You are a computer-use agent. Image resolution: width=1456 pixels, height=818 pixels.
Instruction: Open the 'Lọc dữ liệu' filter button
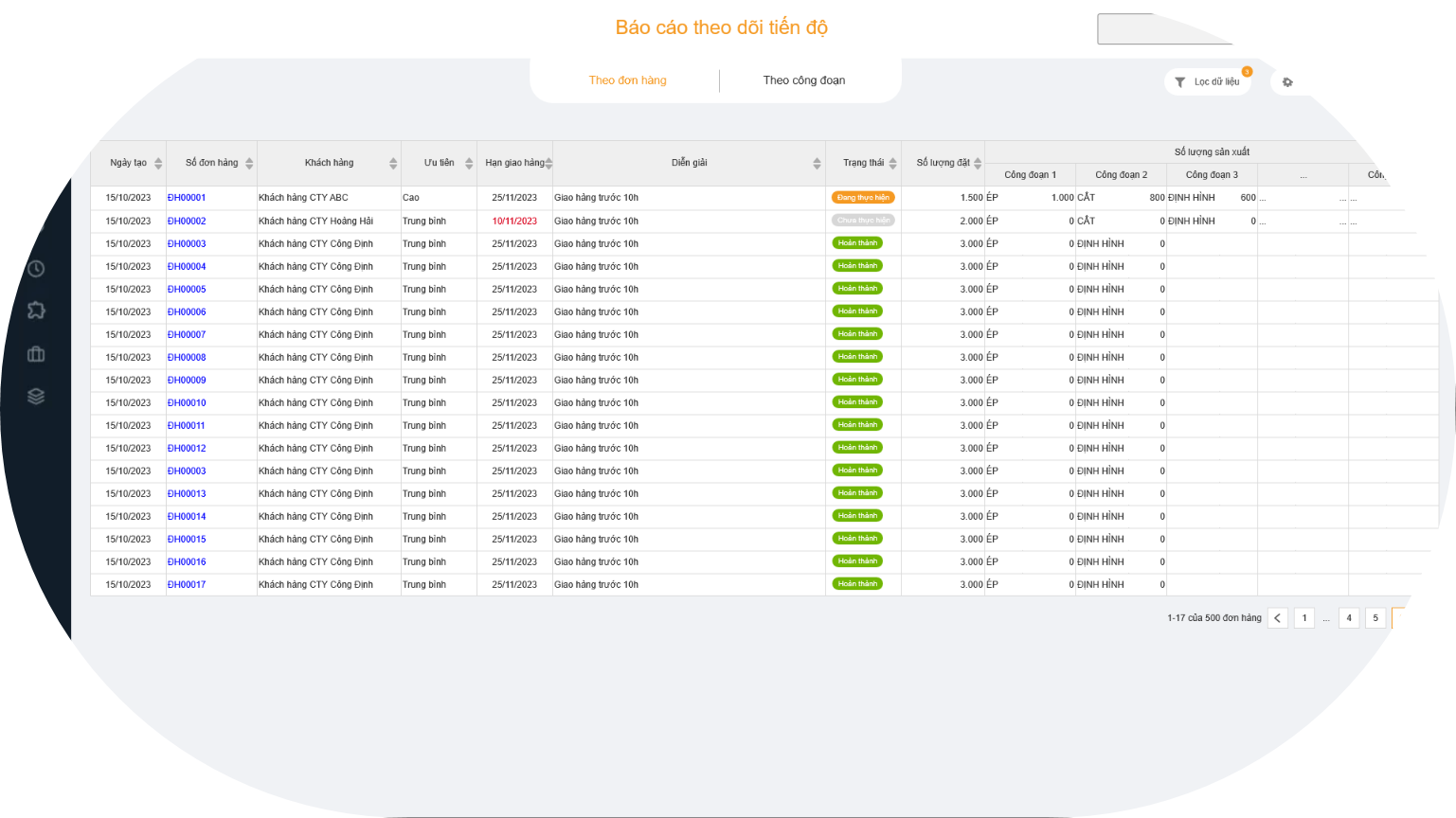coord(1208,82)
